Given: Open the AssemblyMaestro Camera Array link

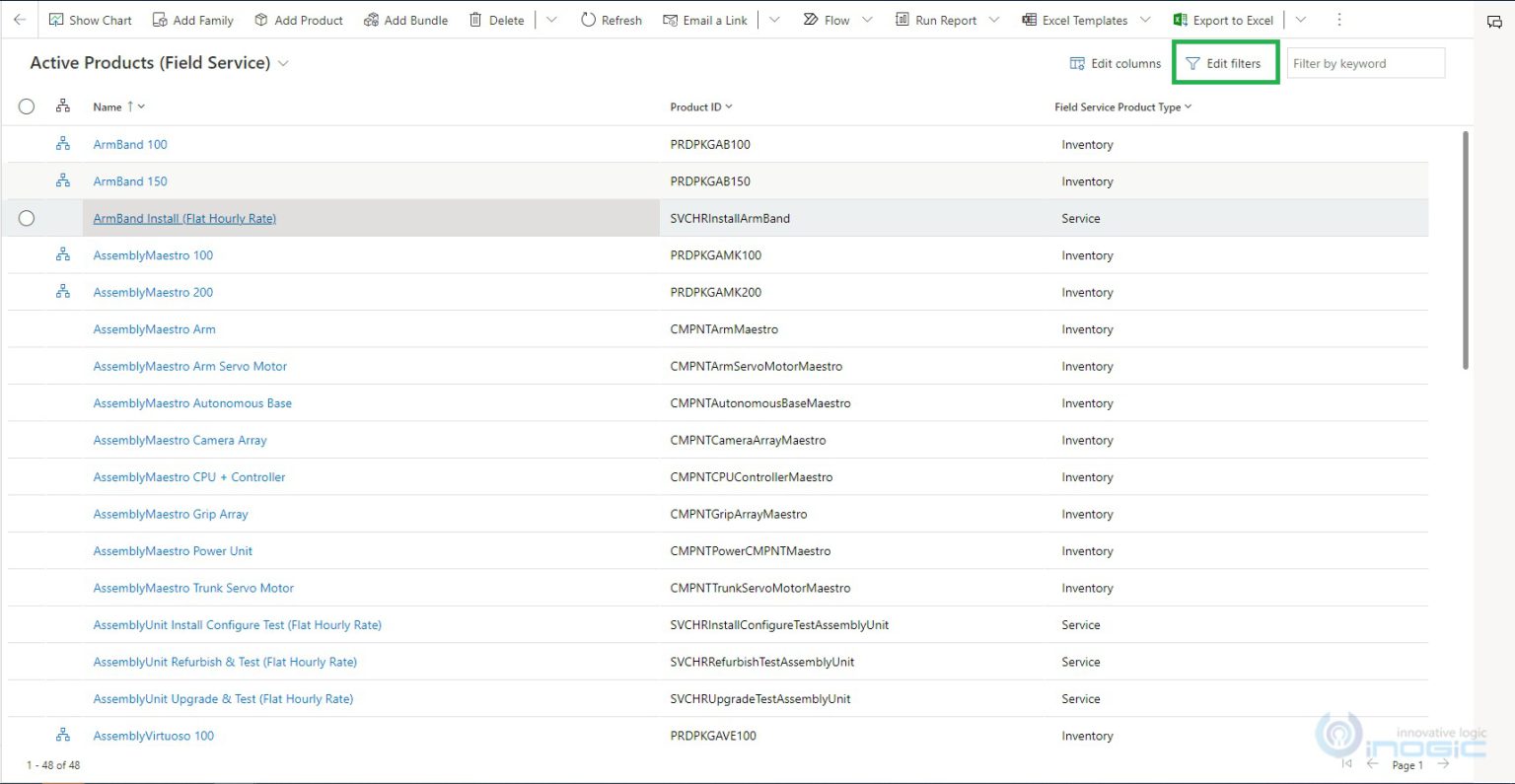Looking at the screenshot, I should pyautogui.click(x=180, y=440).
